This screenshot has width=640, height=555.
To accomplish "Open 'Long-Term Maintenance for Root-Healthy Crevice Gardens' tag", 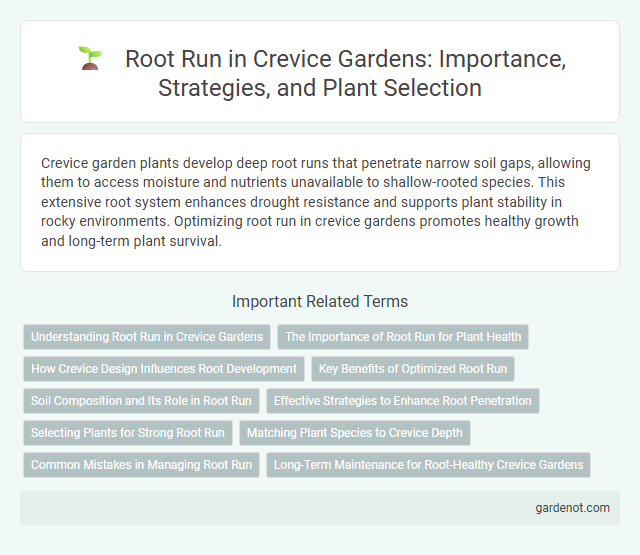I will click(429, 465).
